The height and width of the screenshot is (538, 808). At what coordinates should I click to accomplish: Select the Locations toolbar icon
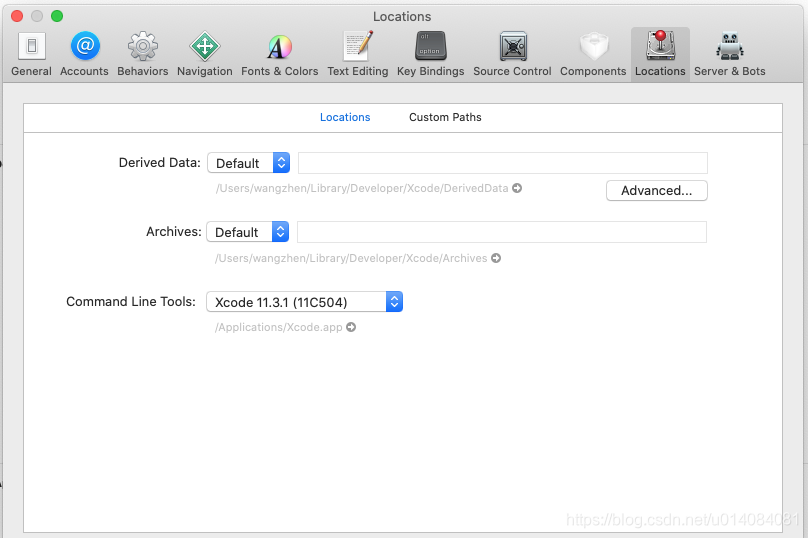coord(660,54)
